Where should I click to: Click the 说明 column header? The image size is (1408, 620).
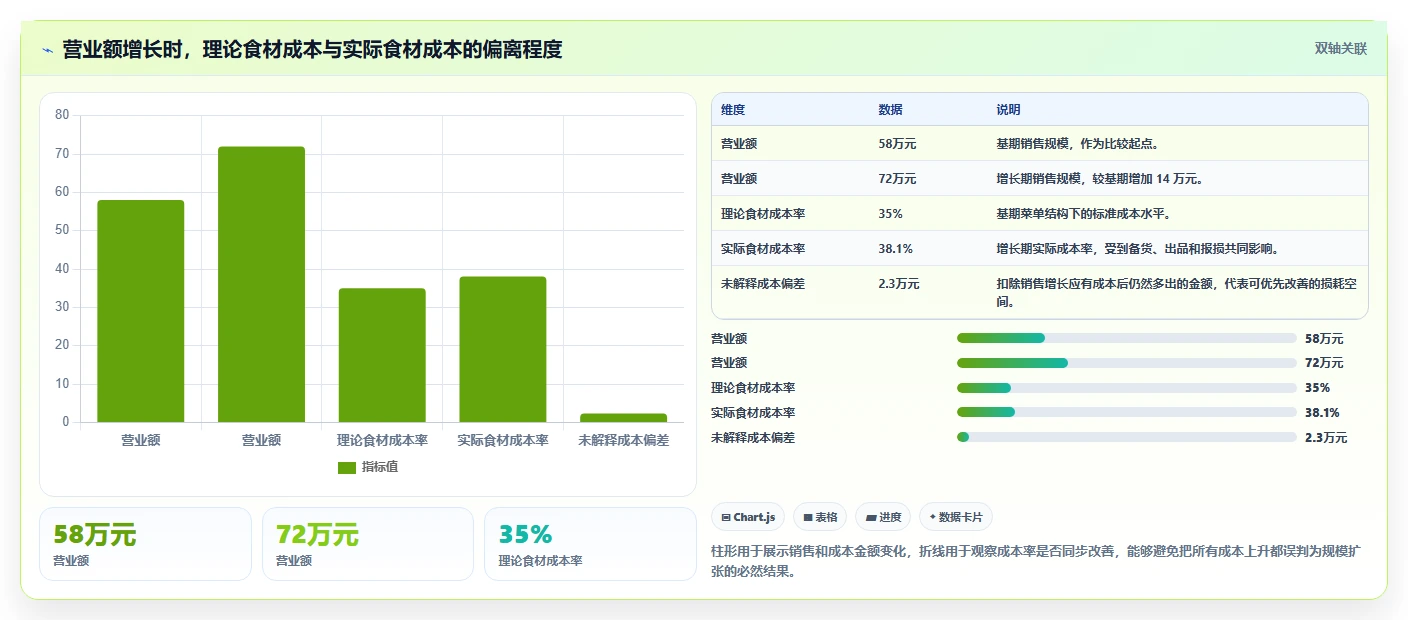point(1008,110)
